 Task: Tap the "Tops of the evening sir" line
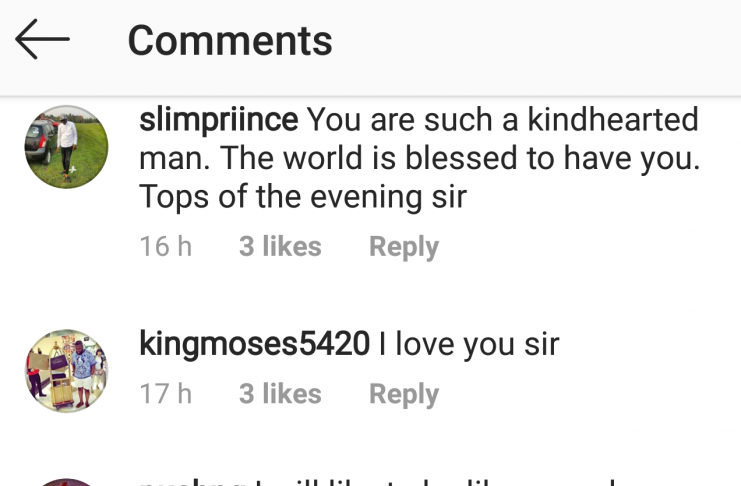coord(303,197)
